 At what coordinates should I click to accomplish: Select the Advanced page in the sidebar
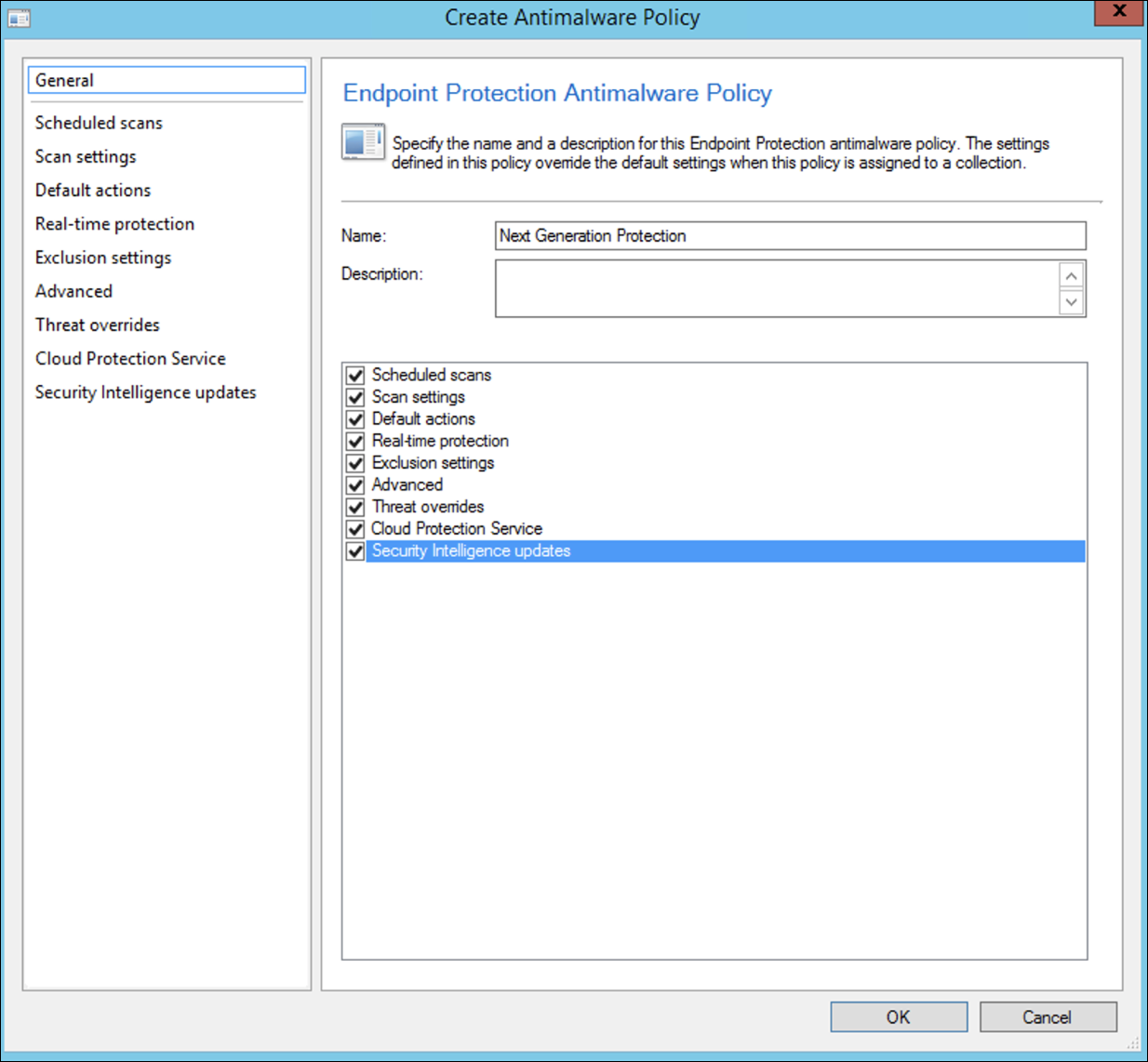pos(73,291)
